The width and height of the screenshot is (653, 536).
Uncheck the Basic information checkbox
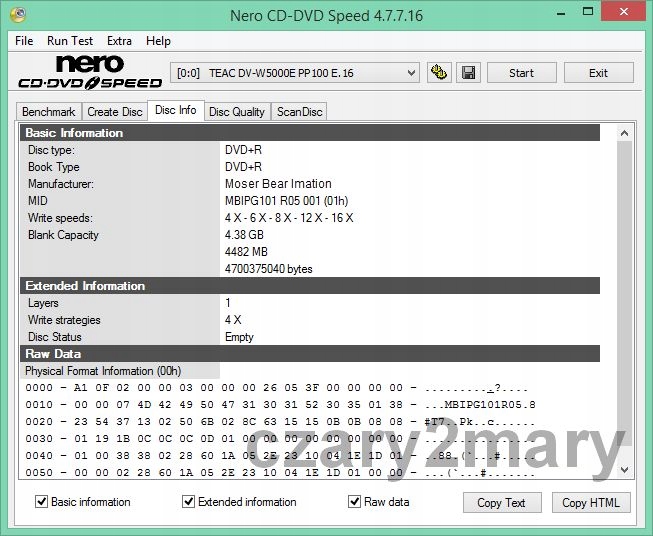tap(42, 502)
